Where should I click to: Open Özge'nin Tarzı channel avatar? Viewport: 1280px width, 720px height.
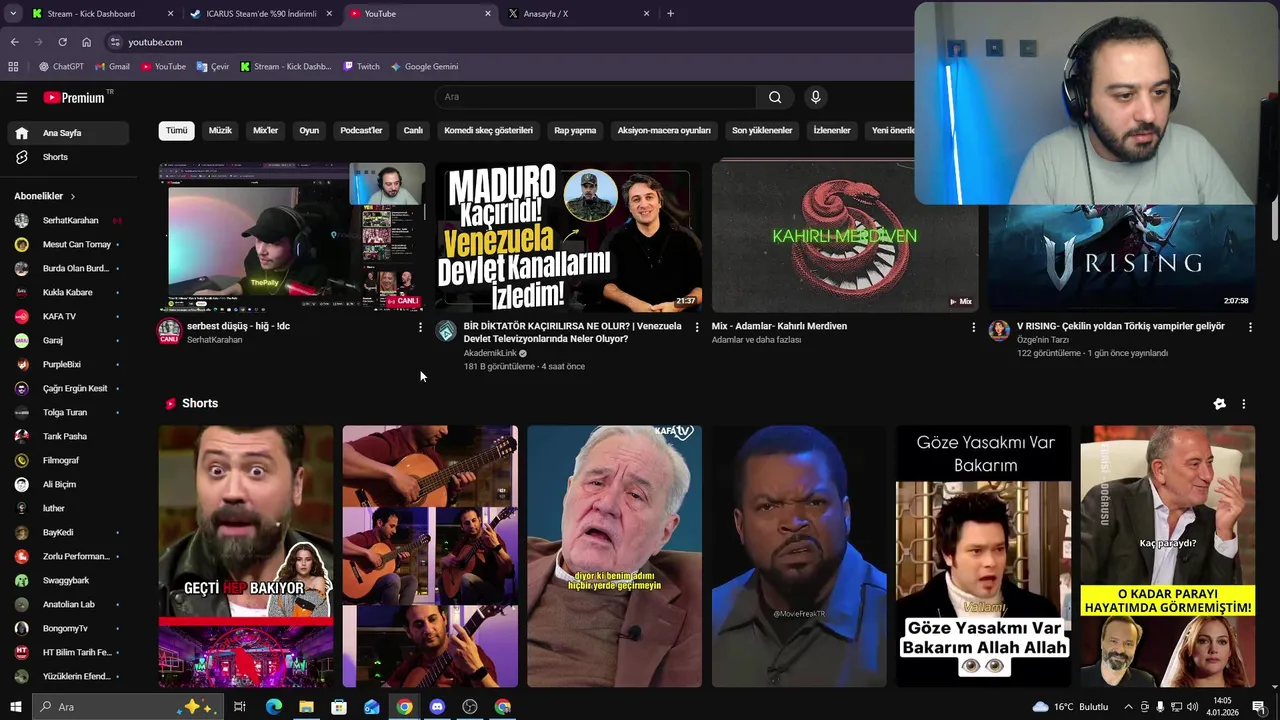(x=999, y=331)
